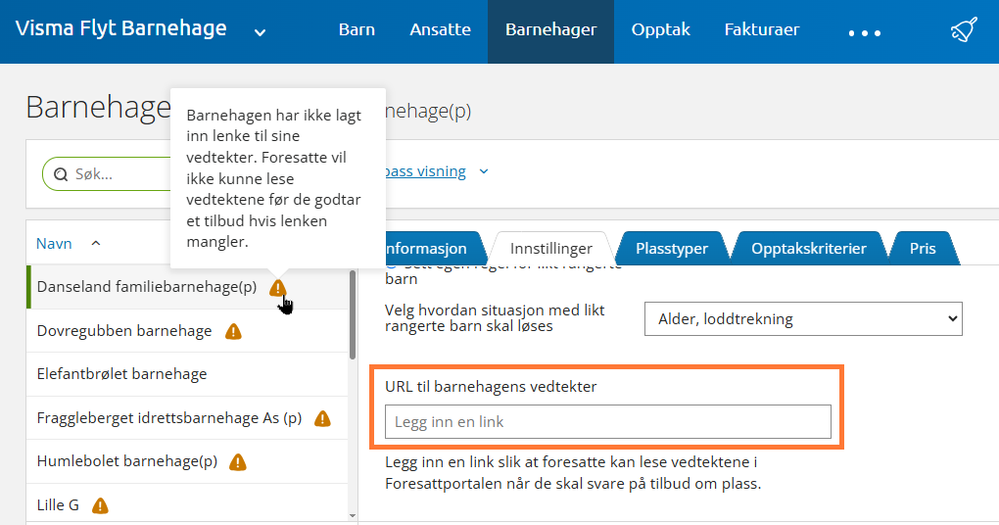Click the Navn column header
This screenshot has width=999, height=525.
click(x=54, y=243)
